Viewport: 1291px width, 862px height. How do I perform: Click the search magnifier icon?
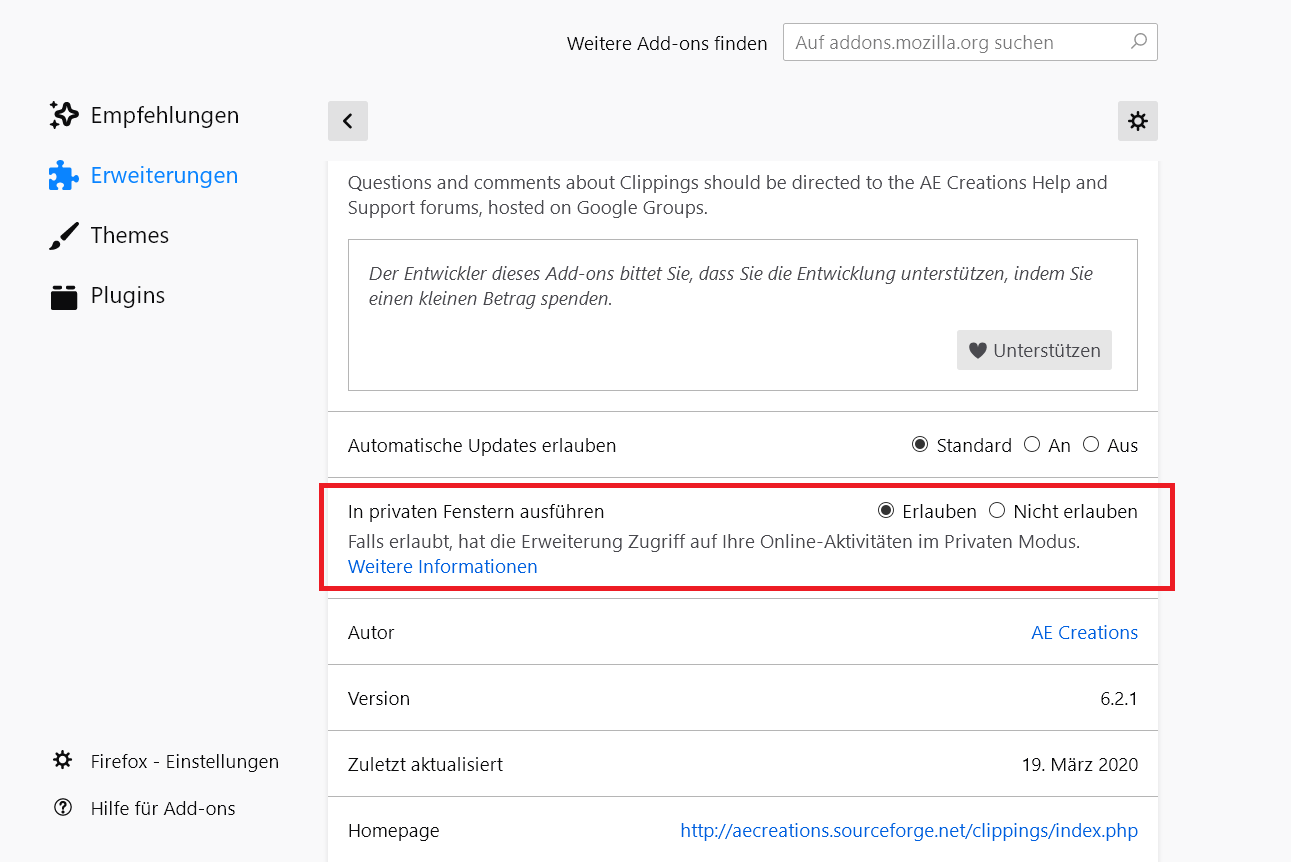(x=1138, y=42)
